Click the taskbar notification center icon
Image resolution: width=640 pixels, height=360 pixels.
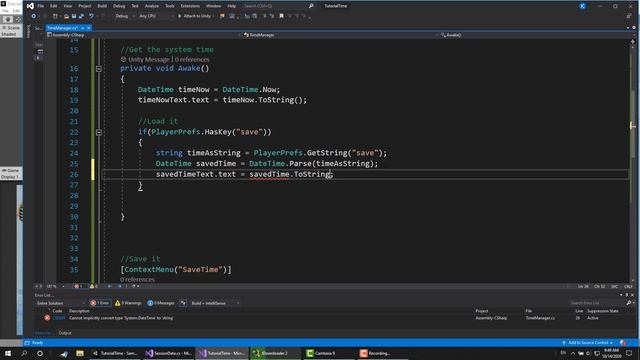click(x=629, y=353)
